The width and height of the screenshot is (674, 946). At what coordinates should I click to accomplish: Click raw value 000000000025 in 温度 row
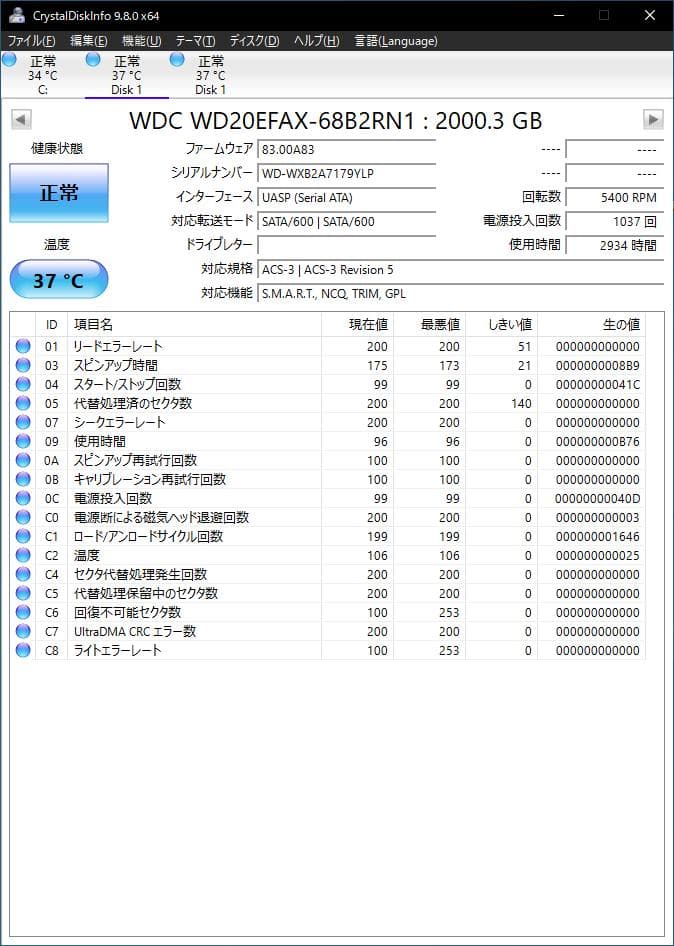click(597, 555)
